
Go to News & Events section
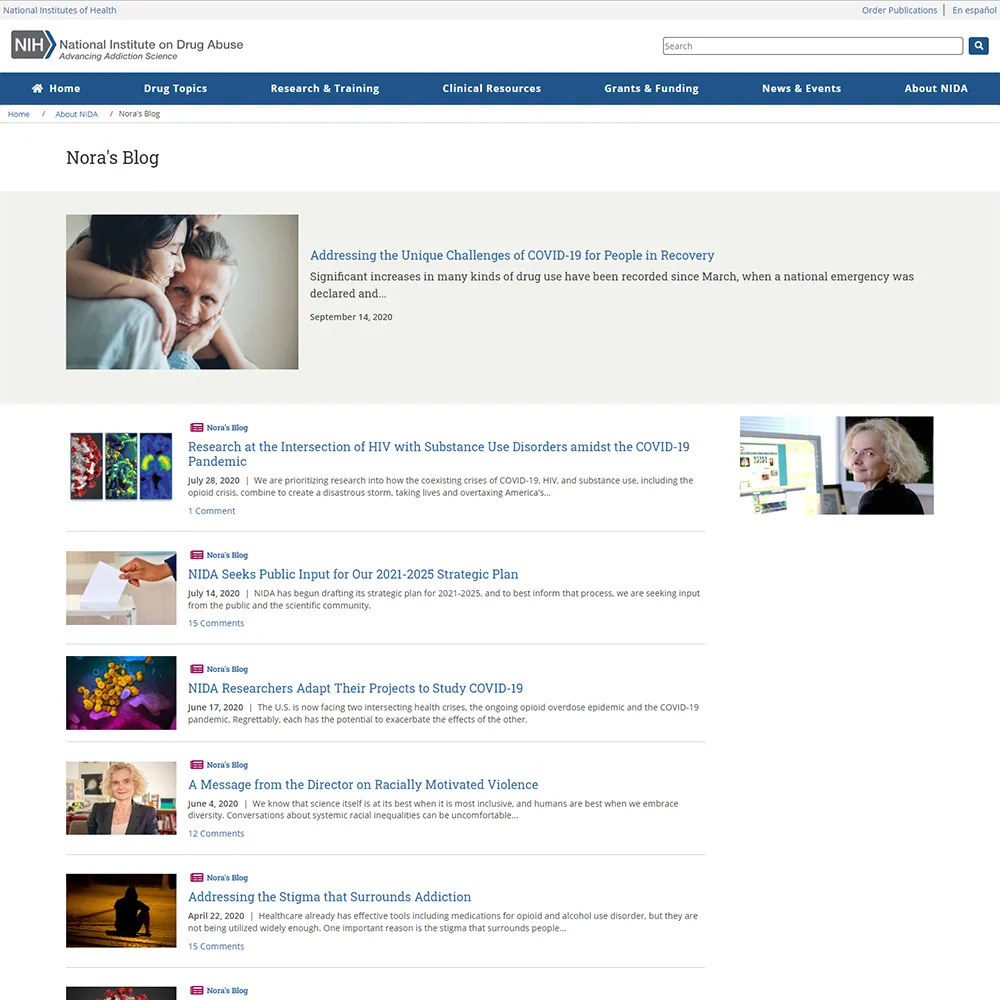pos(801,88)
